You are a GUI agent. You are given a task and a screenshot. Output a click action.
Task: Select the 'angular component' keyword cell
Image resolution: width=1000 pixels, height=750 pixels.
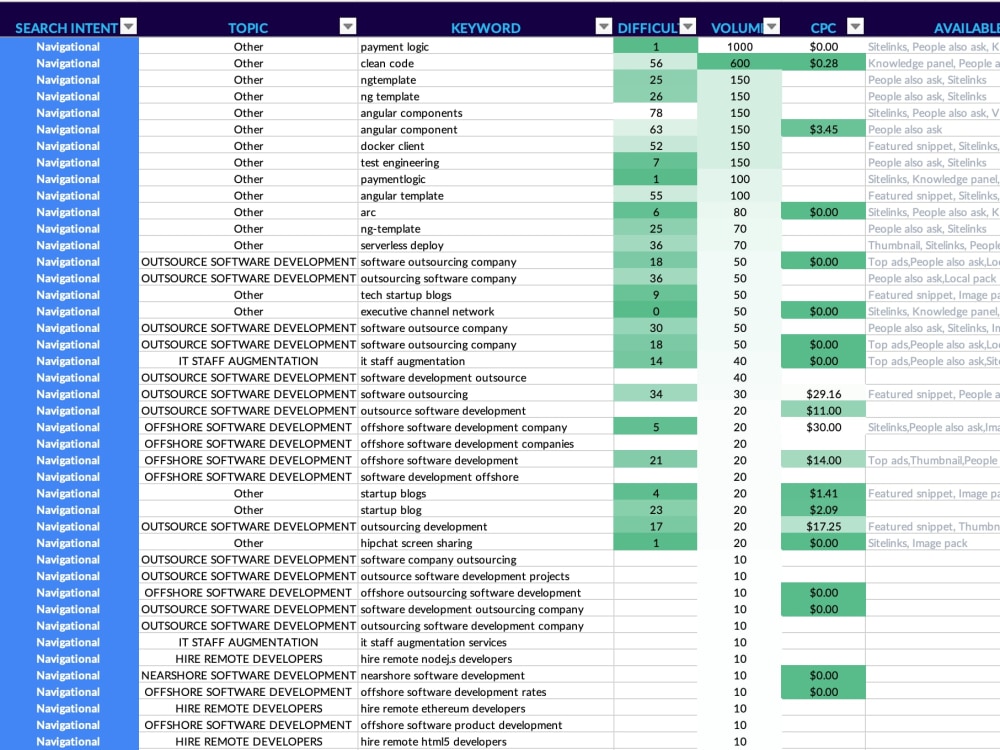click(x=485, y=129)
